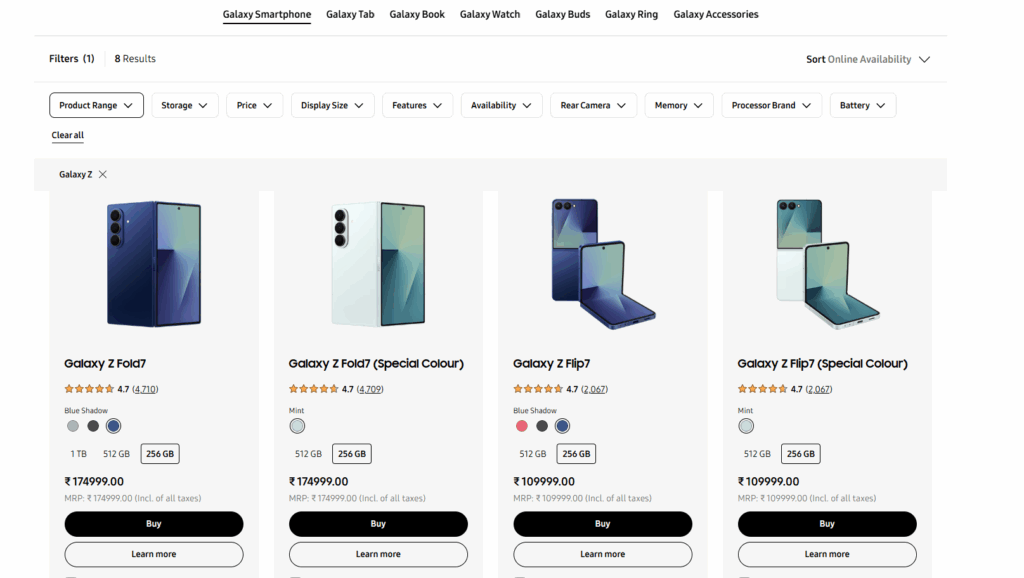Screen dimensions: 1024x578
Task: Remove the Galaxy Z filter chip
Action: (x=103, y=174)
